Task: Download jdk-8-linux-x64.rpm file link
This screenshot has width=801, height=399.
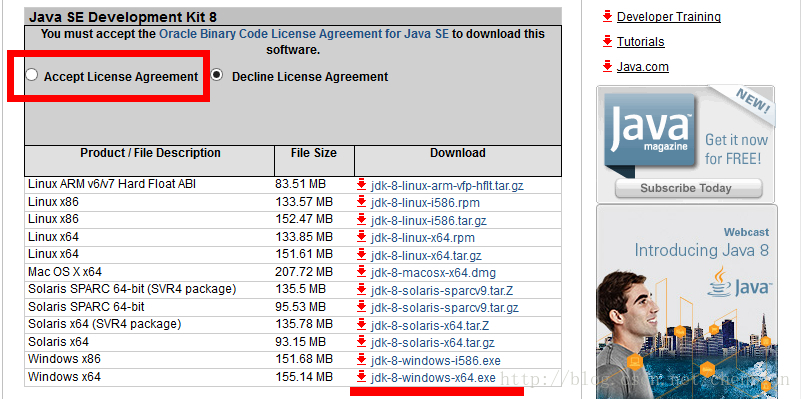Action: click(422, 238)
